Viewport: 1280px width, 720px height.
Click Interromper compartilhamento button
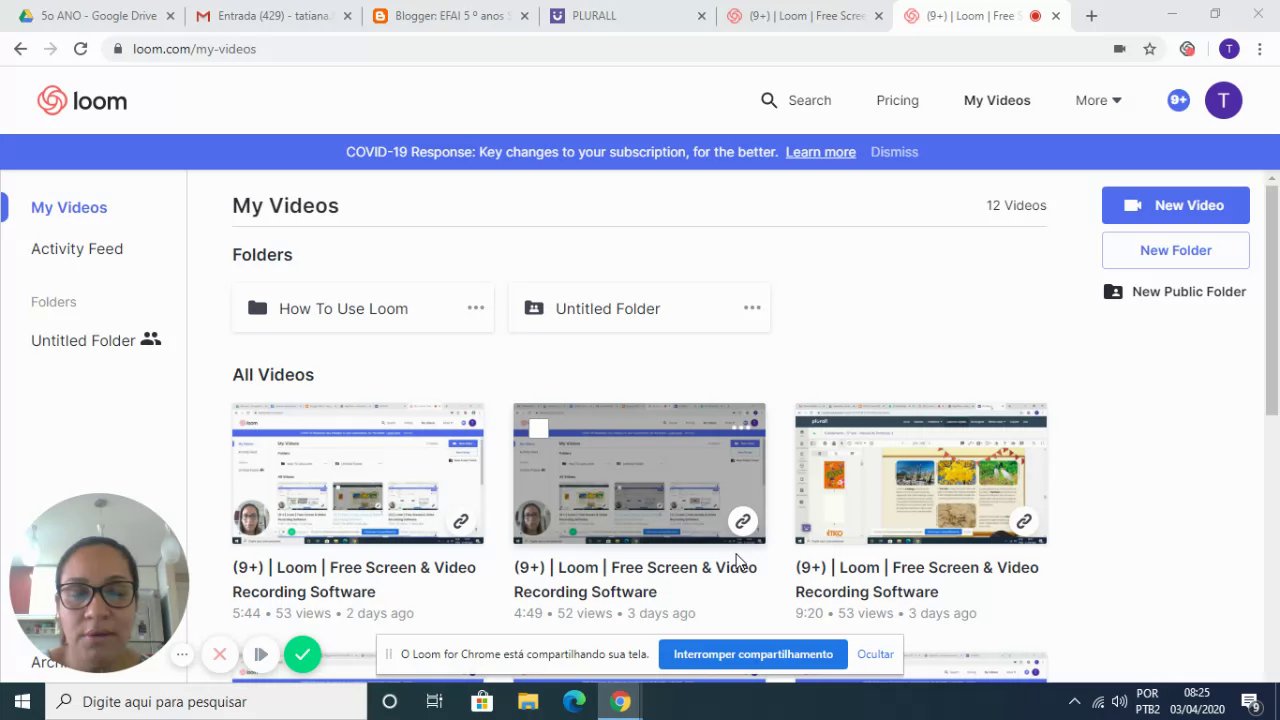point(753,654)
